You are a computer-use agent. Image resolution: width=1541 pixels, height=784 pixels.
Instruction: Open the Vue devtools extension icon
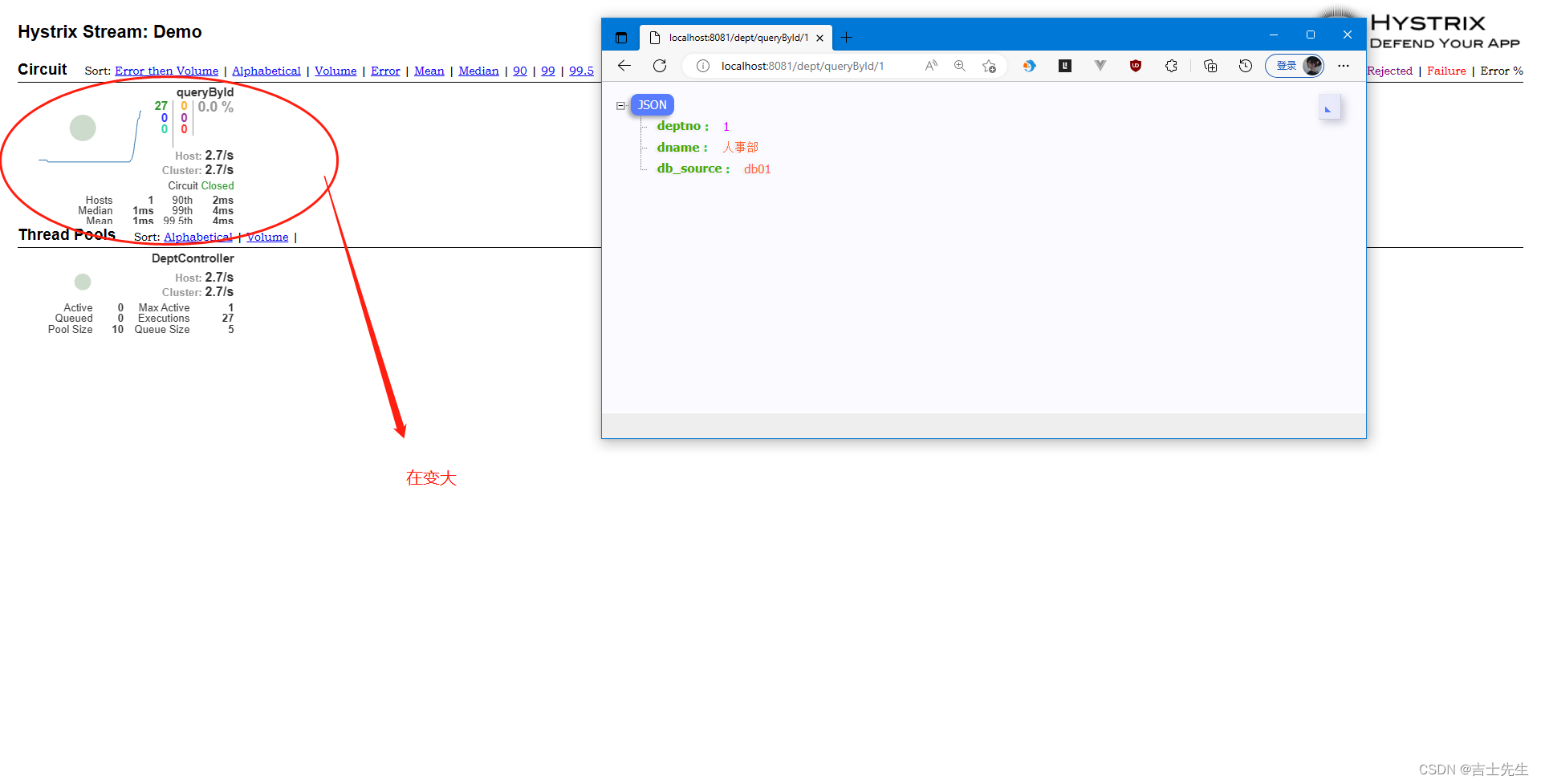coord(1100,66)
